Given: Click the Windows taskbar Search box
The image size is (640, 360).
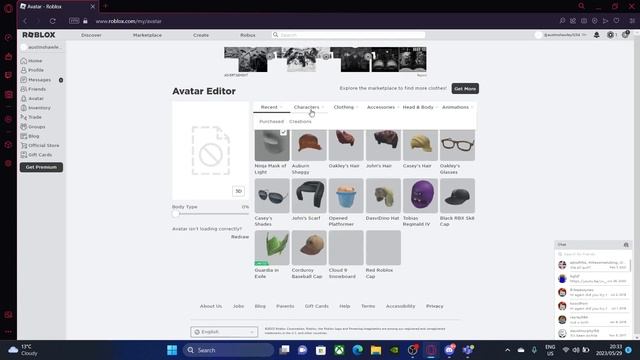Looking at the screenshot, I should (229, 350).
